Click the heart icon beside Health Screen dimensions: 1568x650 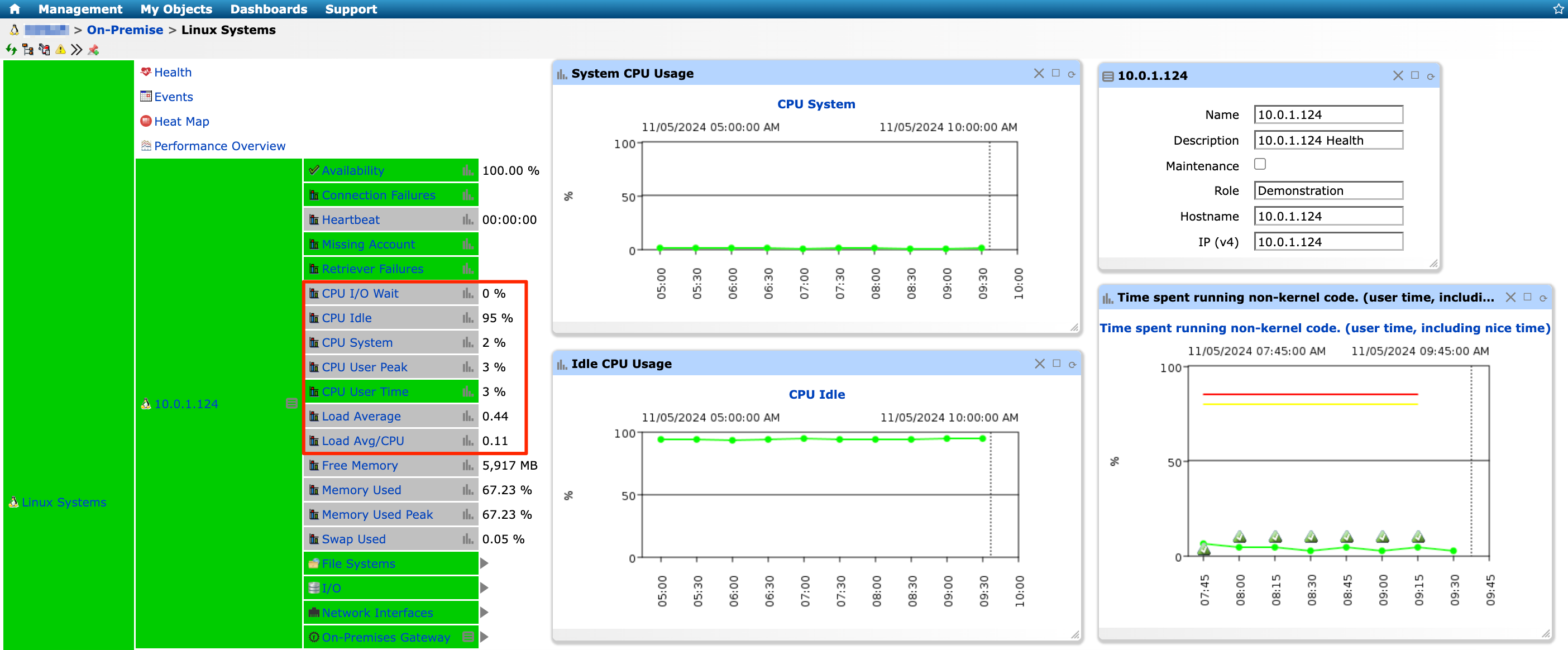(146, 72)
